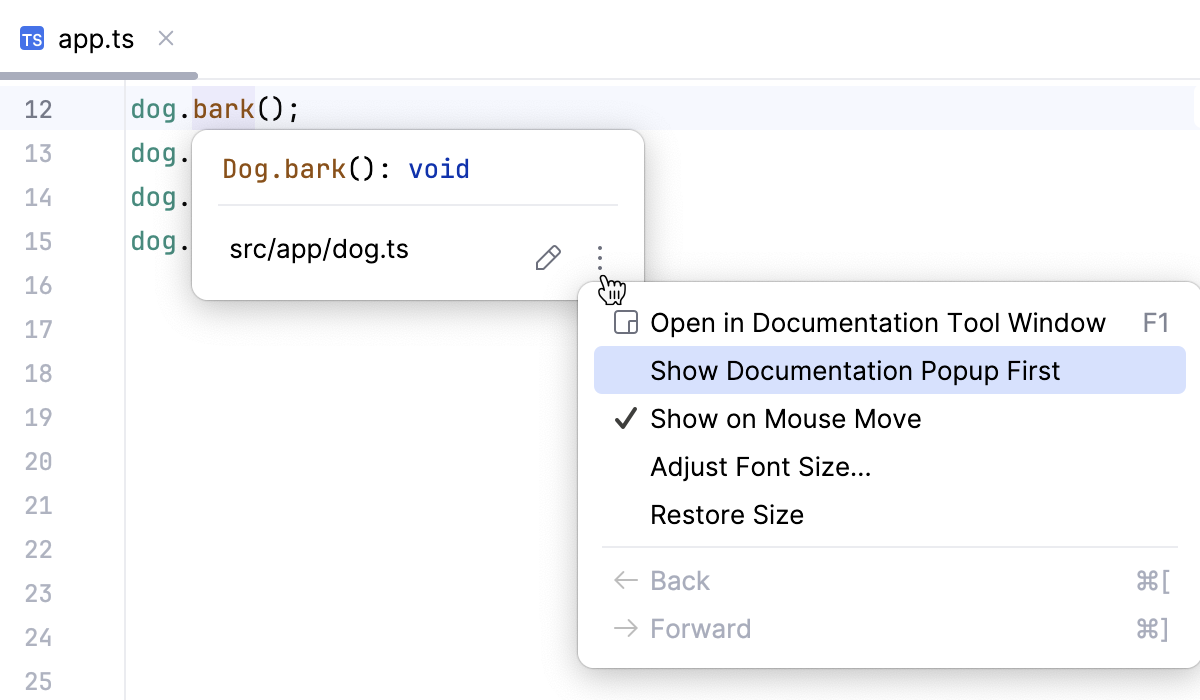Click the Back arrow icon
This screenshot has height=700, width=1200.
(626, 581)
